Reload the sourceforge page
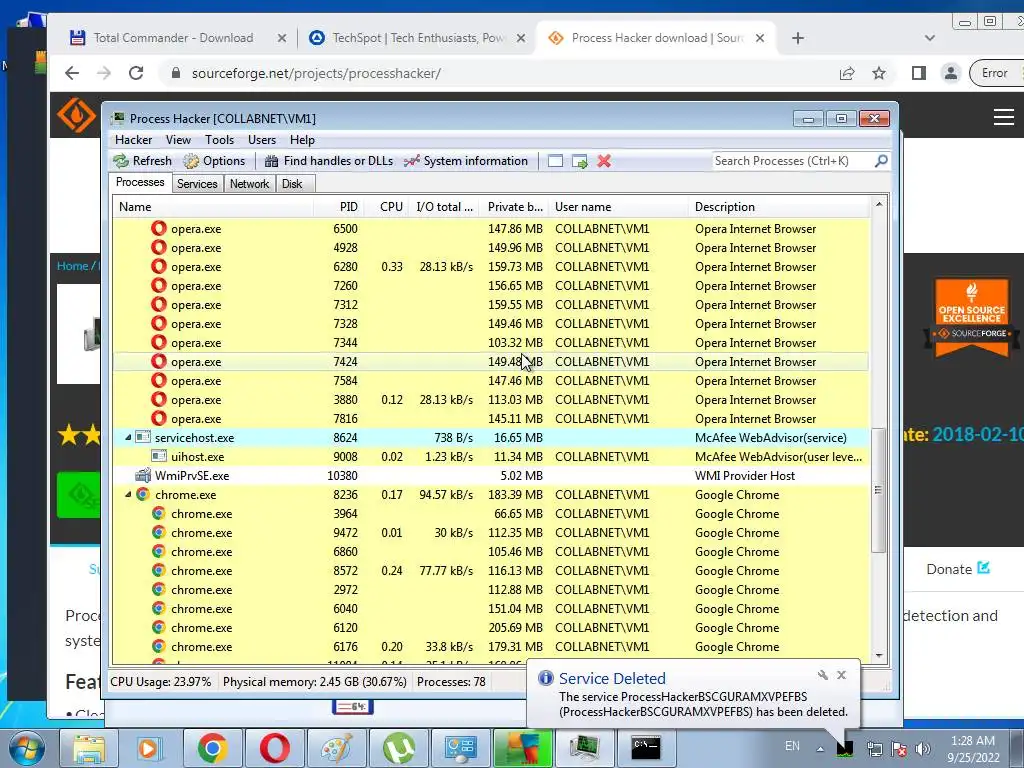This screenshot has height=768, width=1024. 136,73
